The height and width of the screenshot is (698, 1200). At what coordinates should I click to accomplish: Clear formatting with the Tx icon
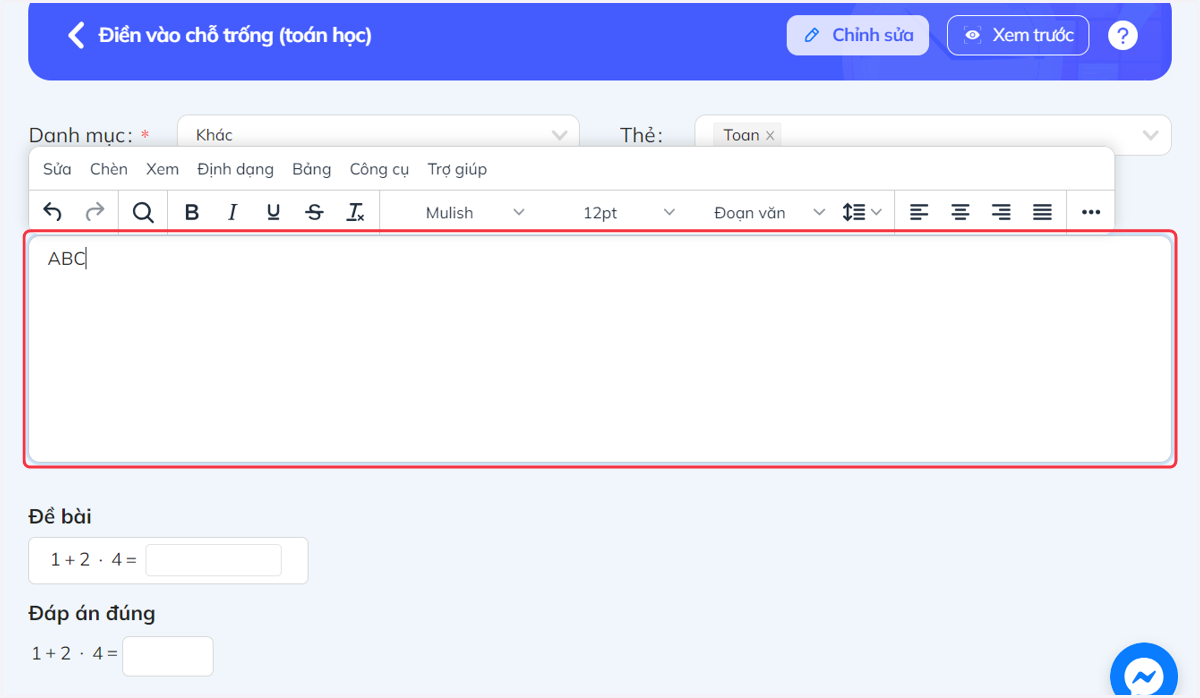(355, 212)
